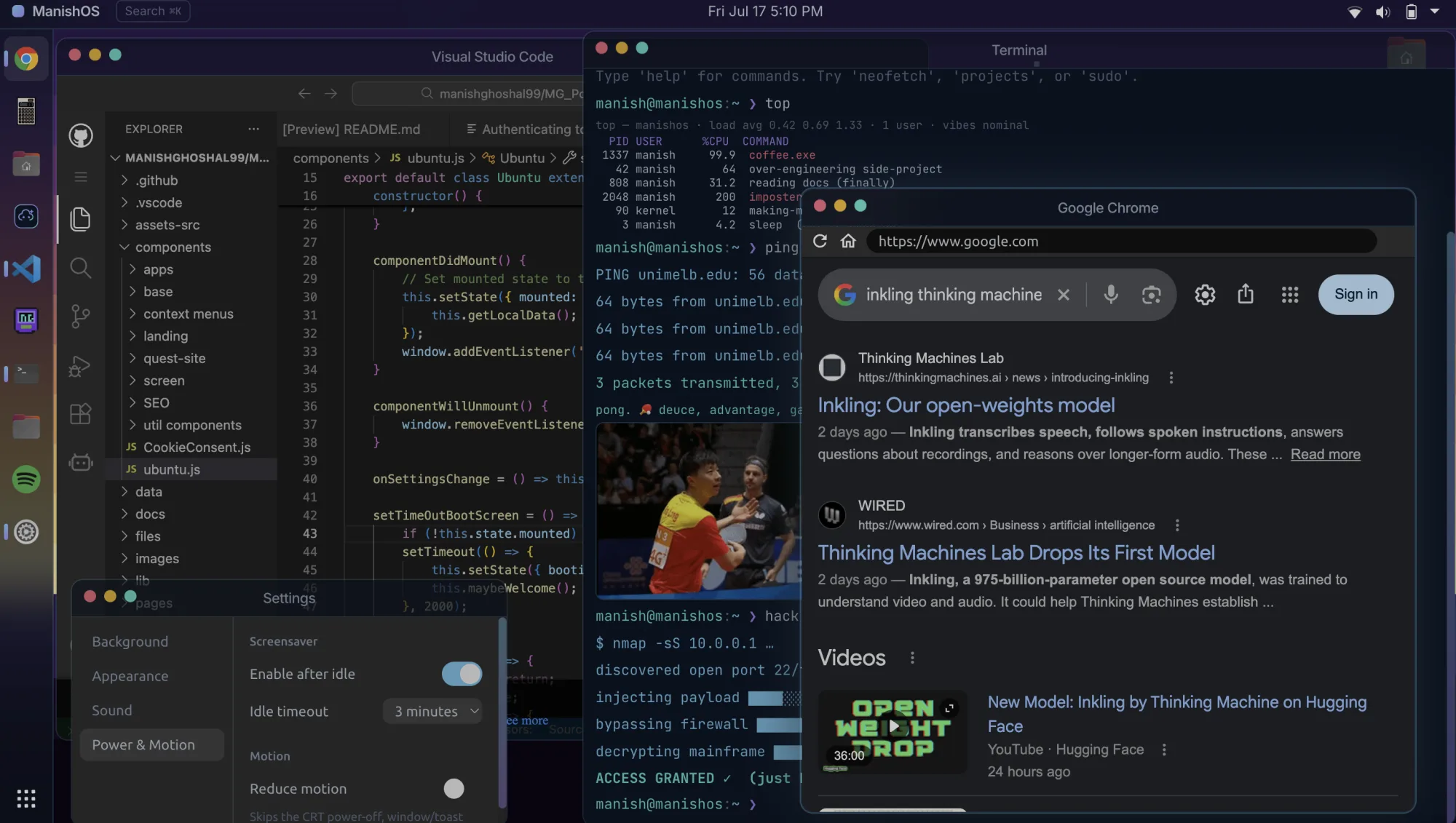Screen dimensions: 1456x823
Task: Open Chrome from the dock
Action: pyautogui.click(x=26, y=58)
